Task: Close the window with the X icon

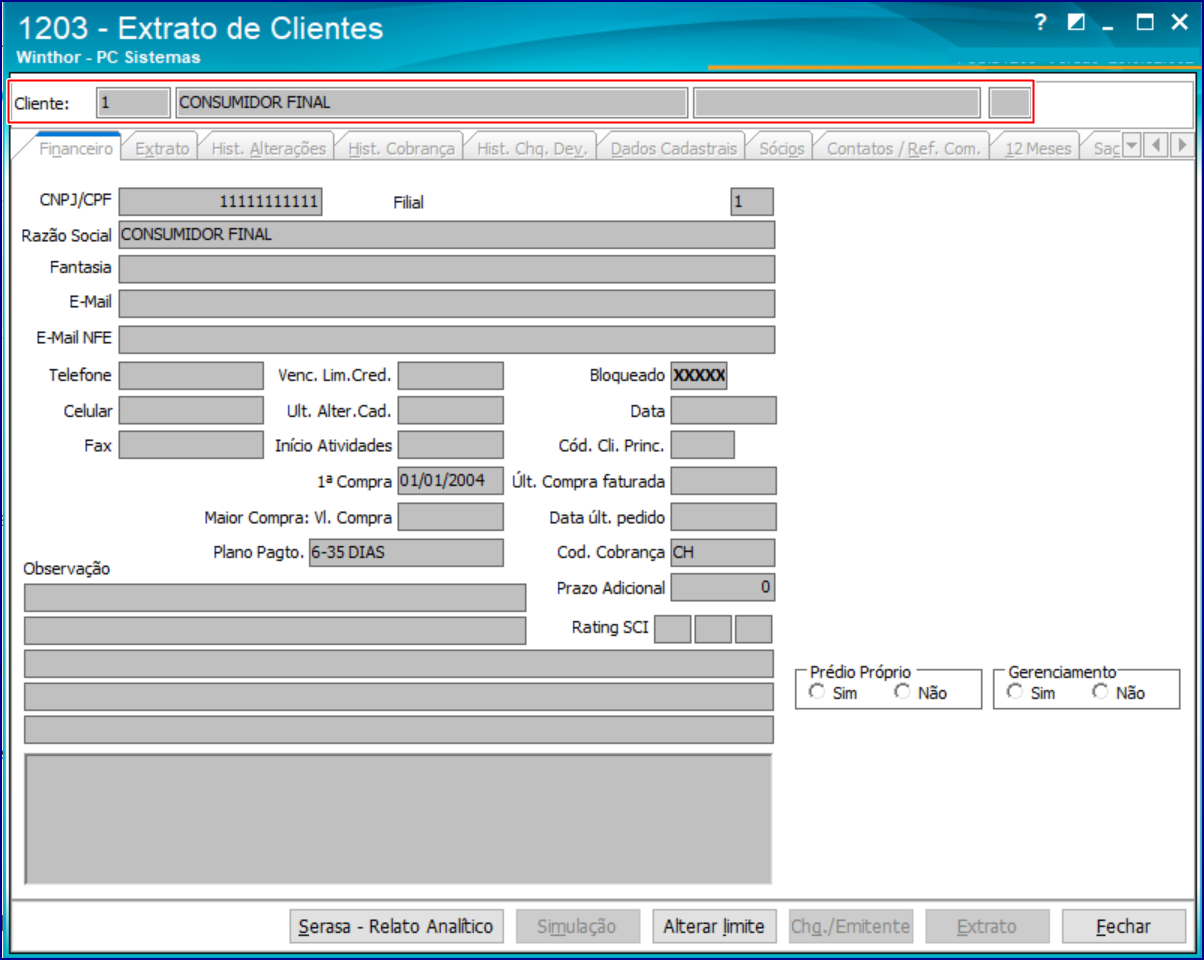Action: 1177,23
